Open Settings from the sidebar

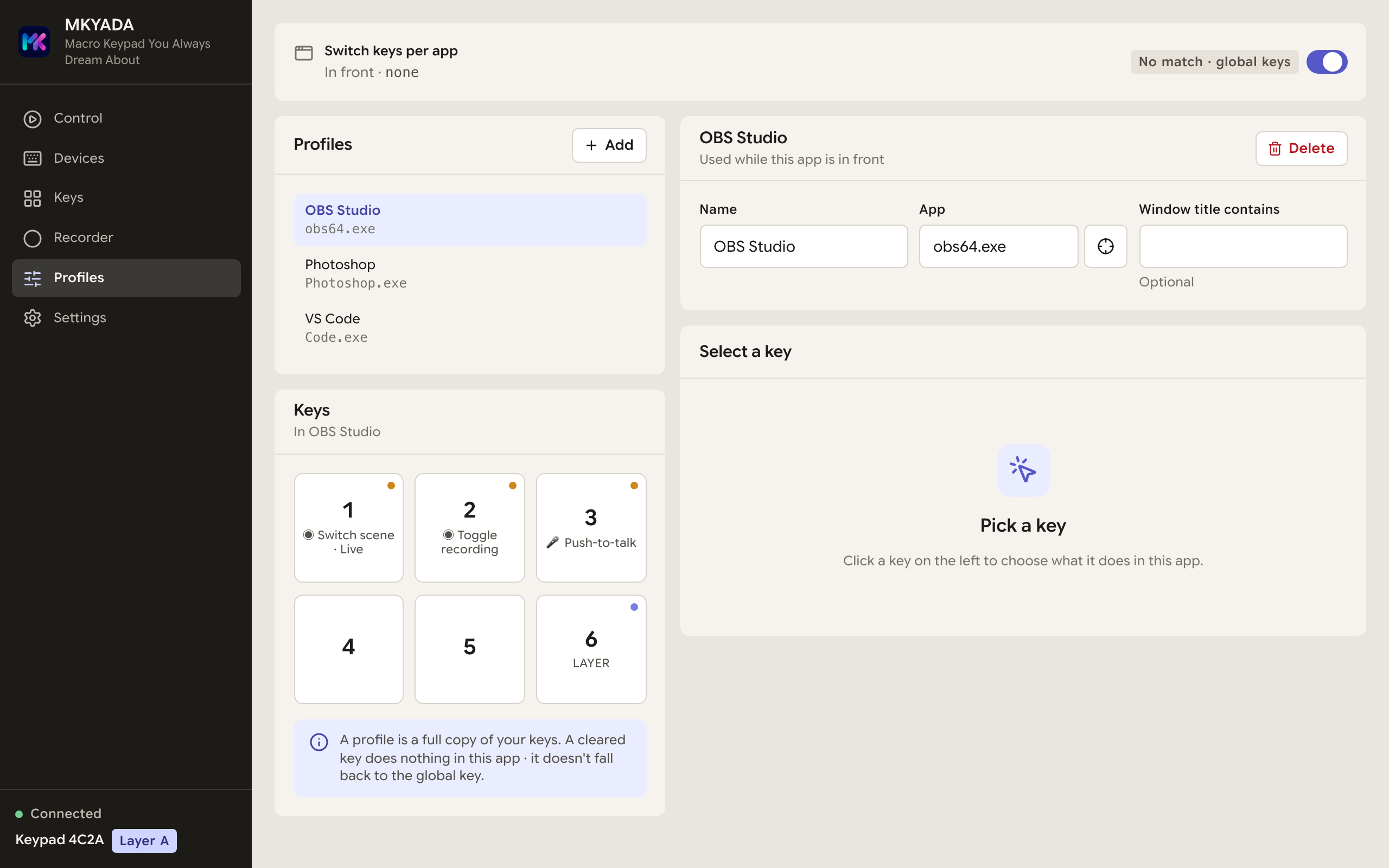point(126,318)
